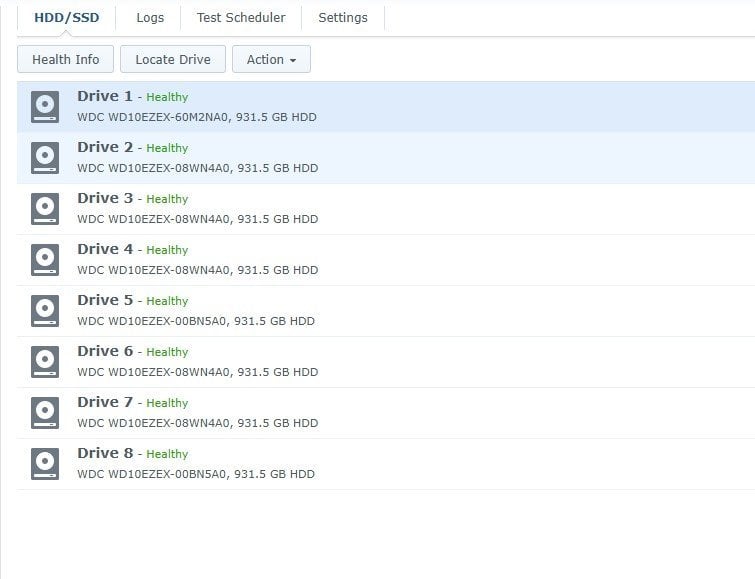Viewport: 755px width, 579px height.
Task: Expand the Action dropdown menu
Action: coord(271,59)
